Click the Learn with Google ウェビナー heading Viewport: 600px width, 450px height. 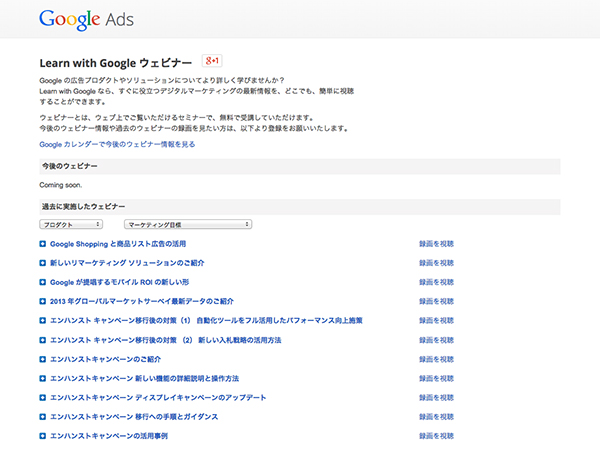tap(116, 63)
